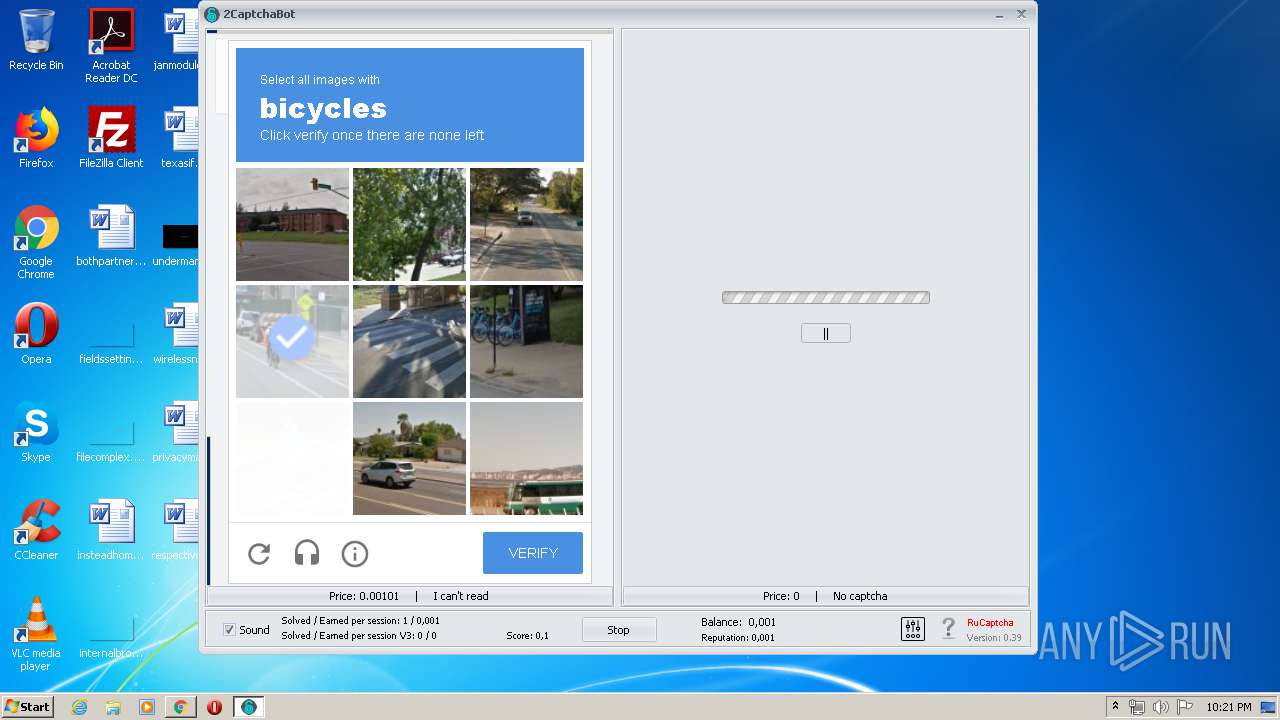Click the volume speaker tray icon
The width and height of the screenshot is (1280, 720).
(1160, 707)
